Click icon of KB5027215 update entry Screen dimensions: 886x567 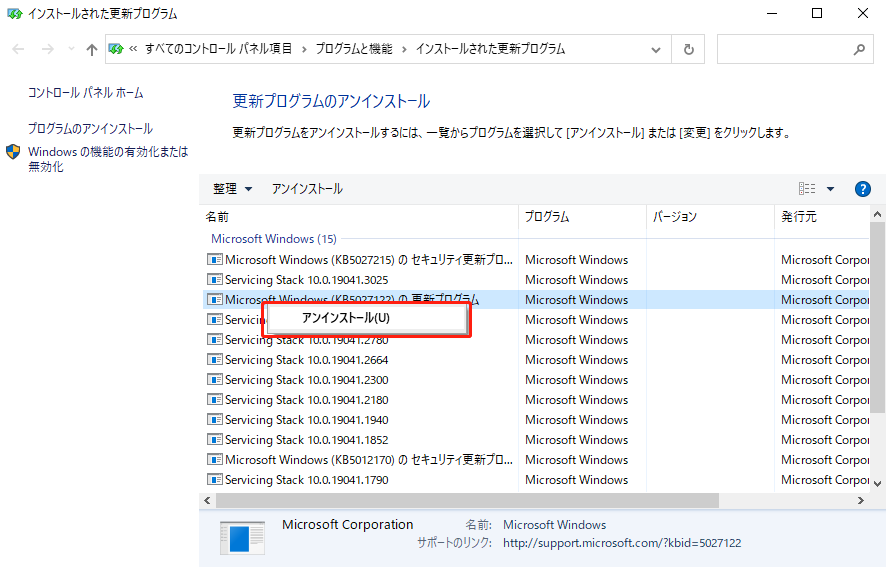click(215, 260)
